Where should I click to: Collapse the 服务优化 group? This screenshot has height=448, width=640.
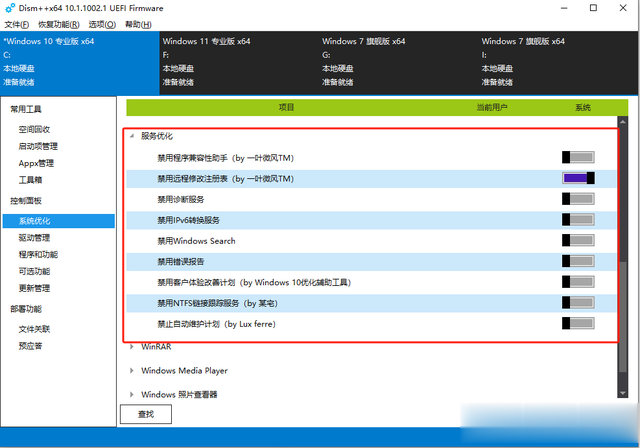click(132, 136)
